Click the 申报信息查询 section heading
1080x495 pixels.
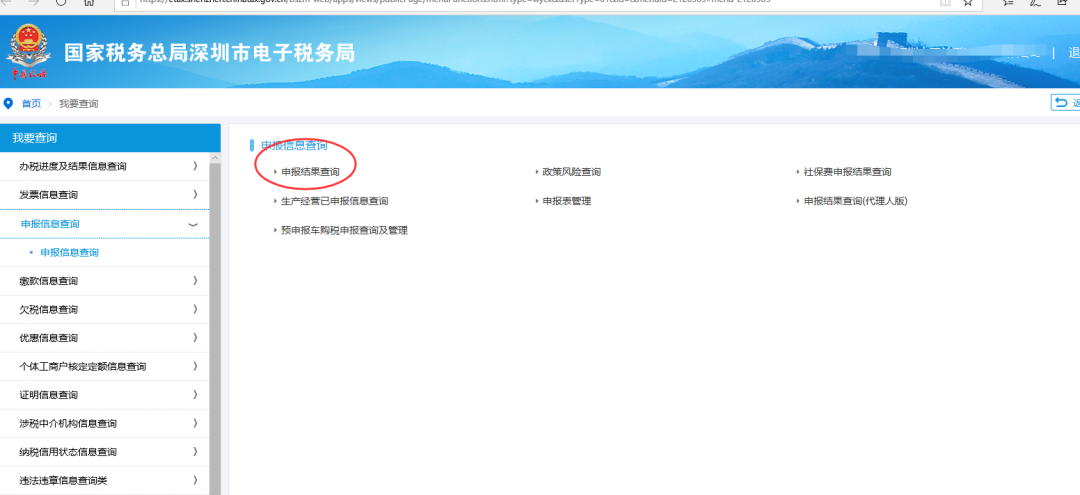coord(294,146)
